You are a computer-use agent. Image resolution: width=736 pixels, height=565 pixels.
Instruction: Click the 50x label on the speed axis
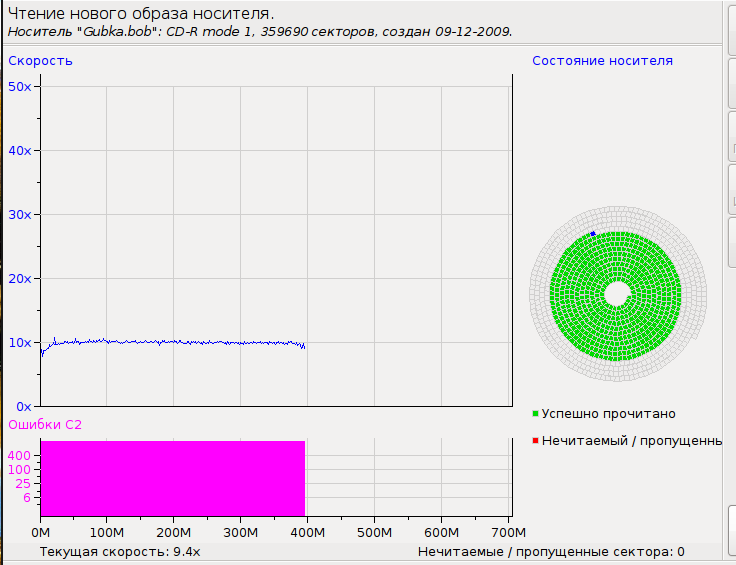(20, 87)
